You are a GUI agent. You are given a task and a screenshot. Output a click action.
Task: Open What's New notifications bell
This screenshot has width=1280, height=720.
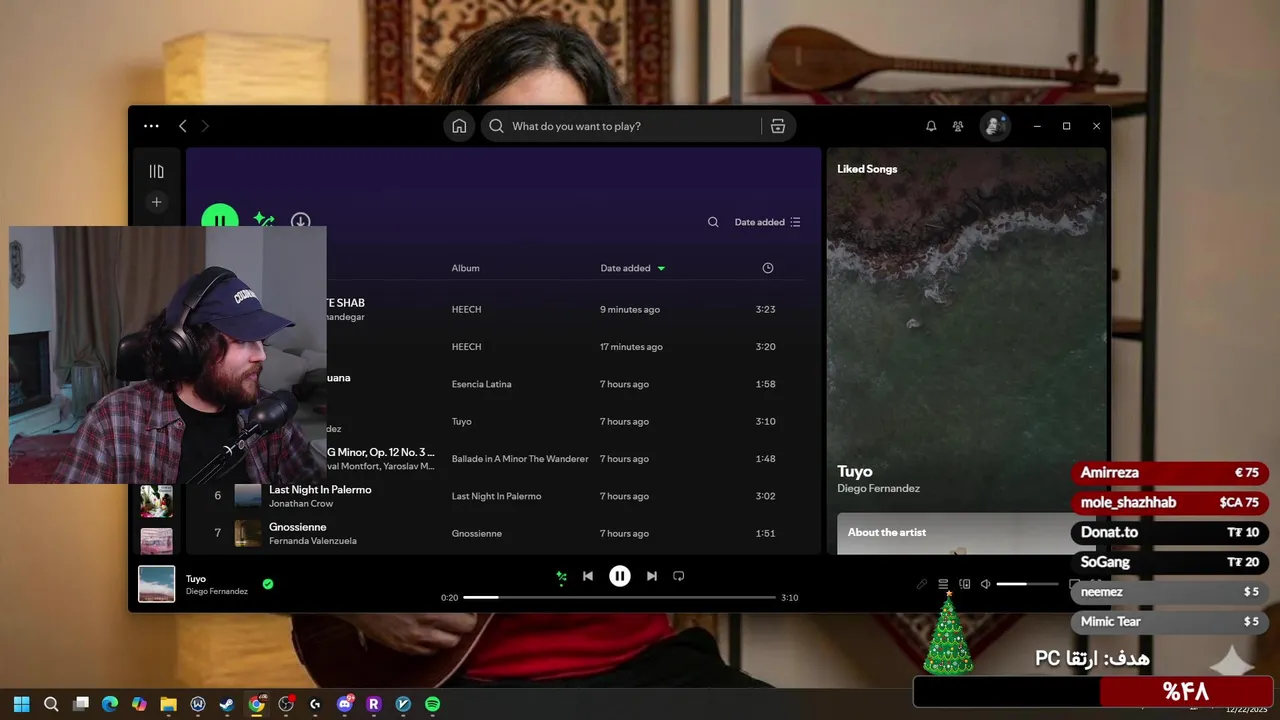point(931,126)
